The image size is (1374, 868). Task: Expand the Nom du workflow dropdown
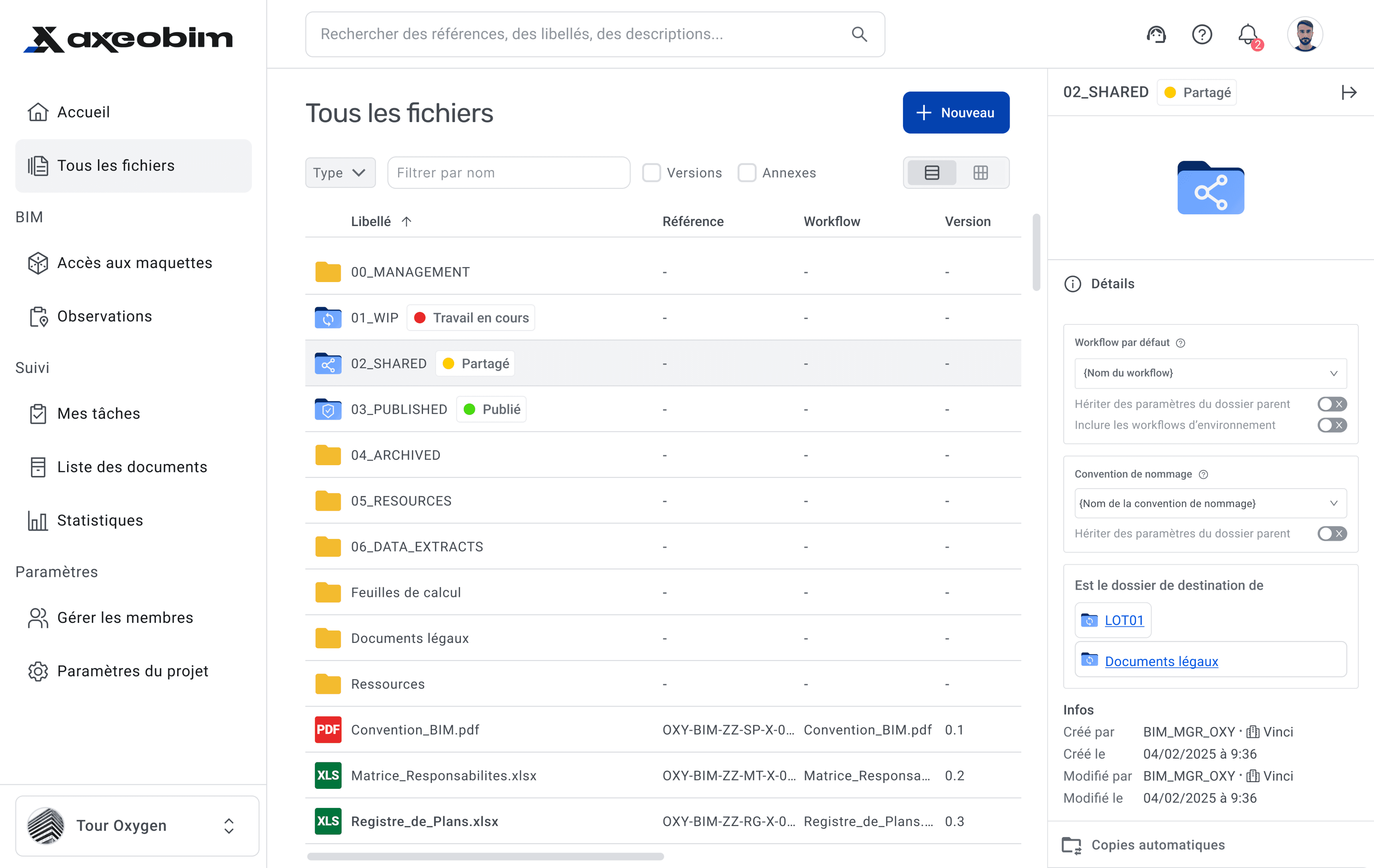click(x=1210, y=373)
